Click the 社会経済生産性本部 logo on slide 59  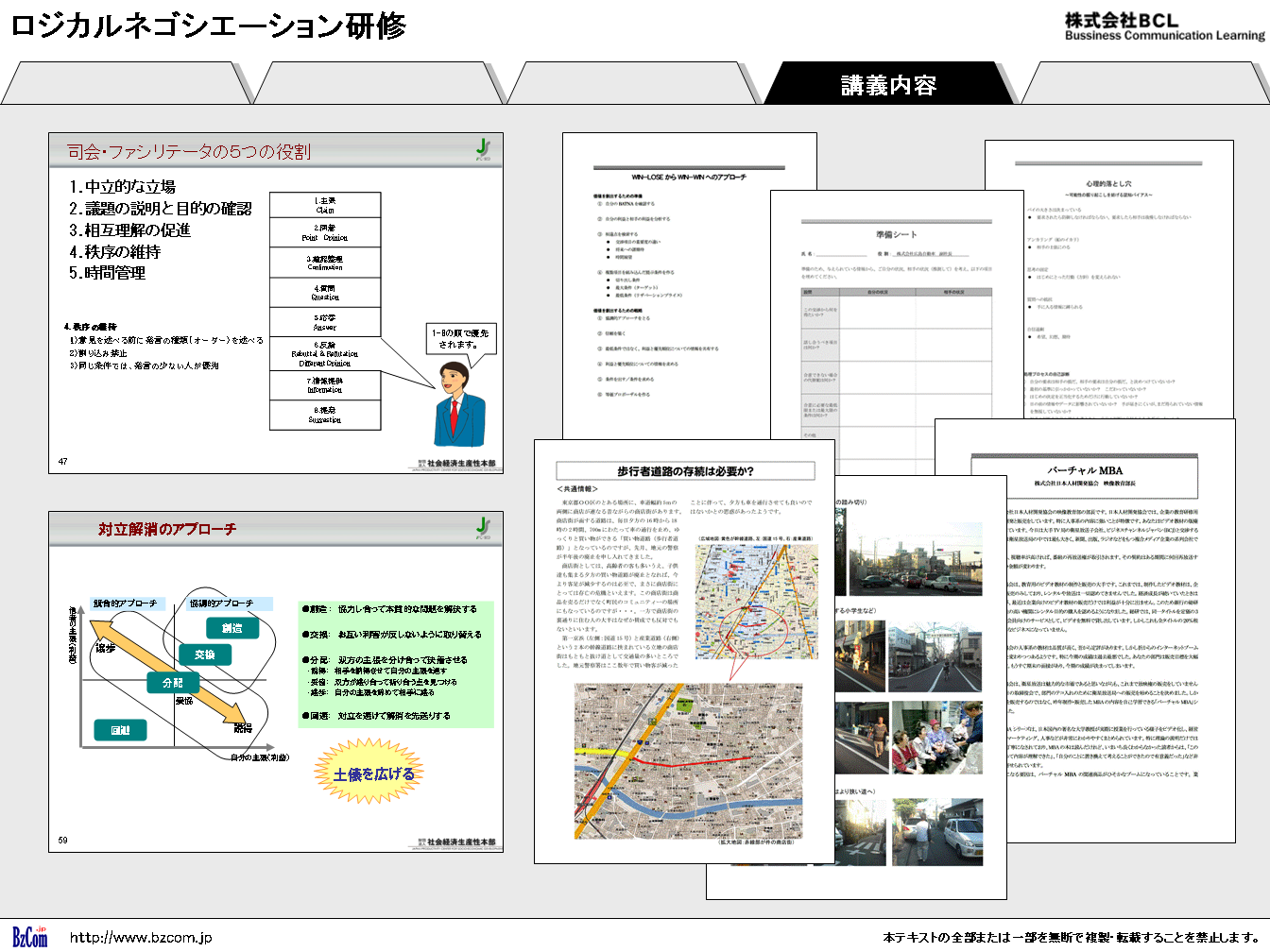click(456, 841)
